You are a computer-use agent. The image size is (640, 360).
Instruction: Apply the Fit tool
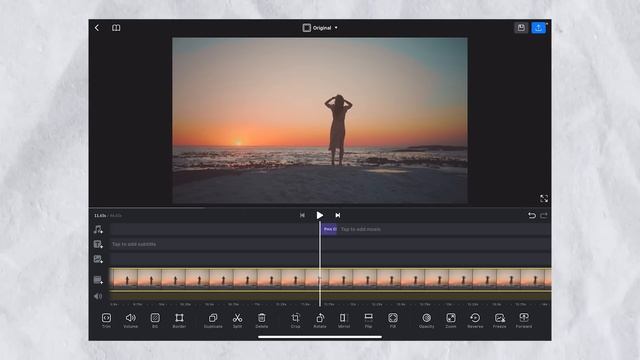point(393,320)
